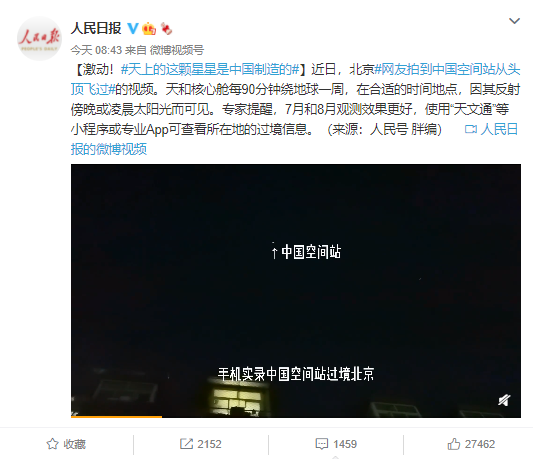
Task: Repost using the share icon 2152
Action: (201, 444)
